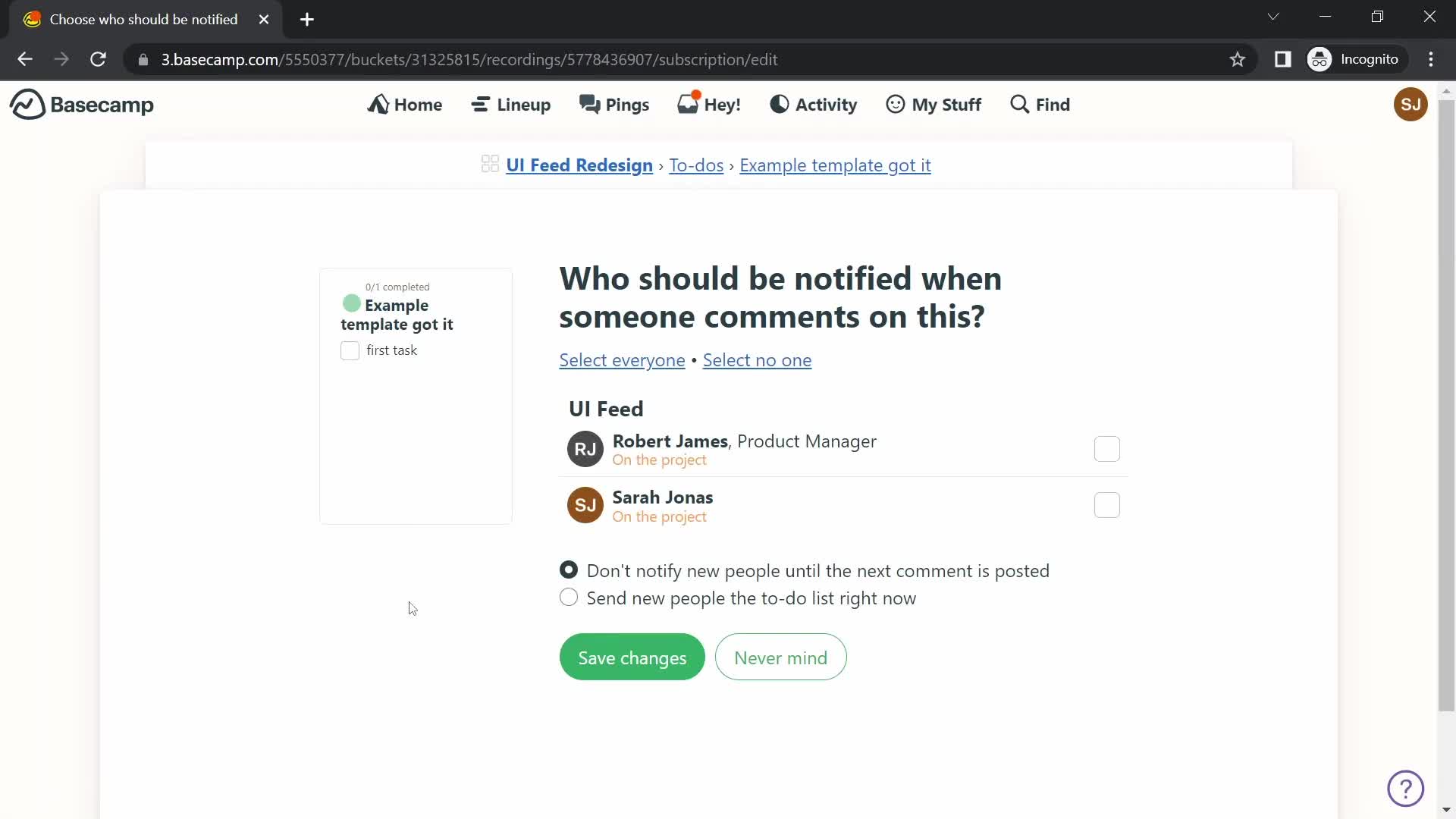Open the Lineup section
The width and height of the screenshot is (1456, 819).
pyautogui.click(x=511, y=104)
